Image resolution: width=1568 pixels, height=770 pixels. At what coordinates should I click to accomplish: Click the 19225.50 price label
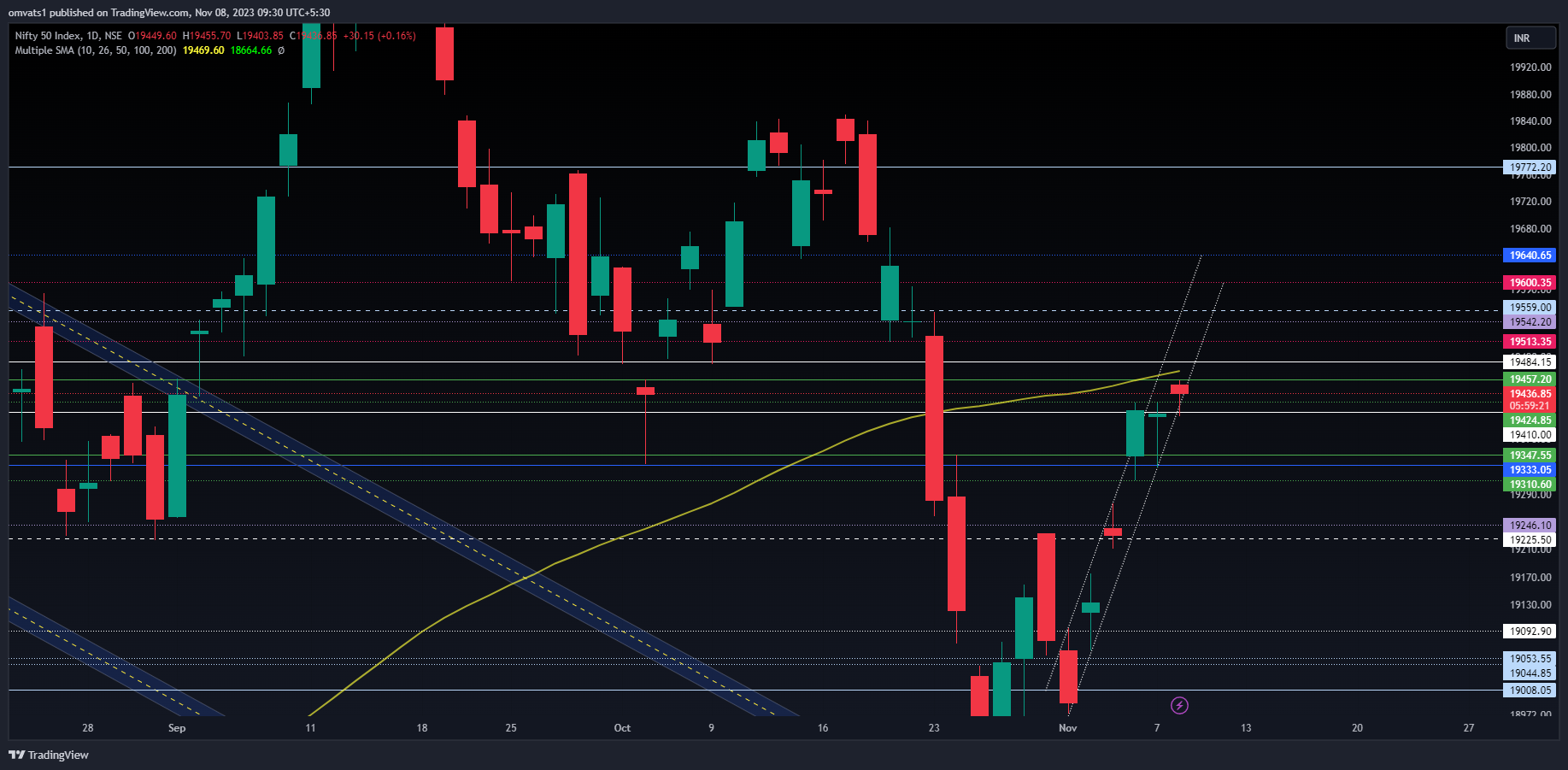coord(1530,540)
